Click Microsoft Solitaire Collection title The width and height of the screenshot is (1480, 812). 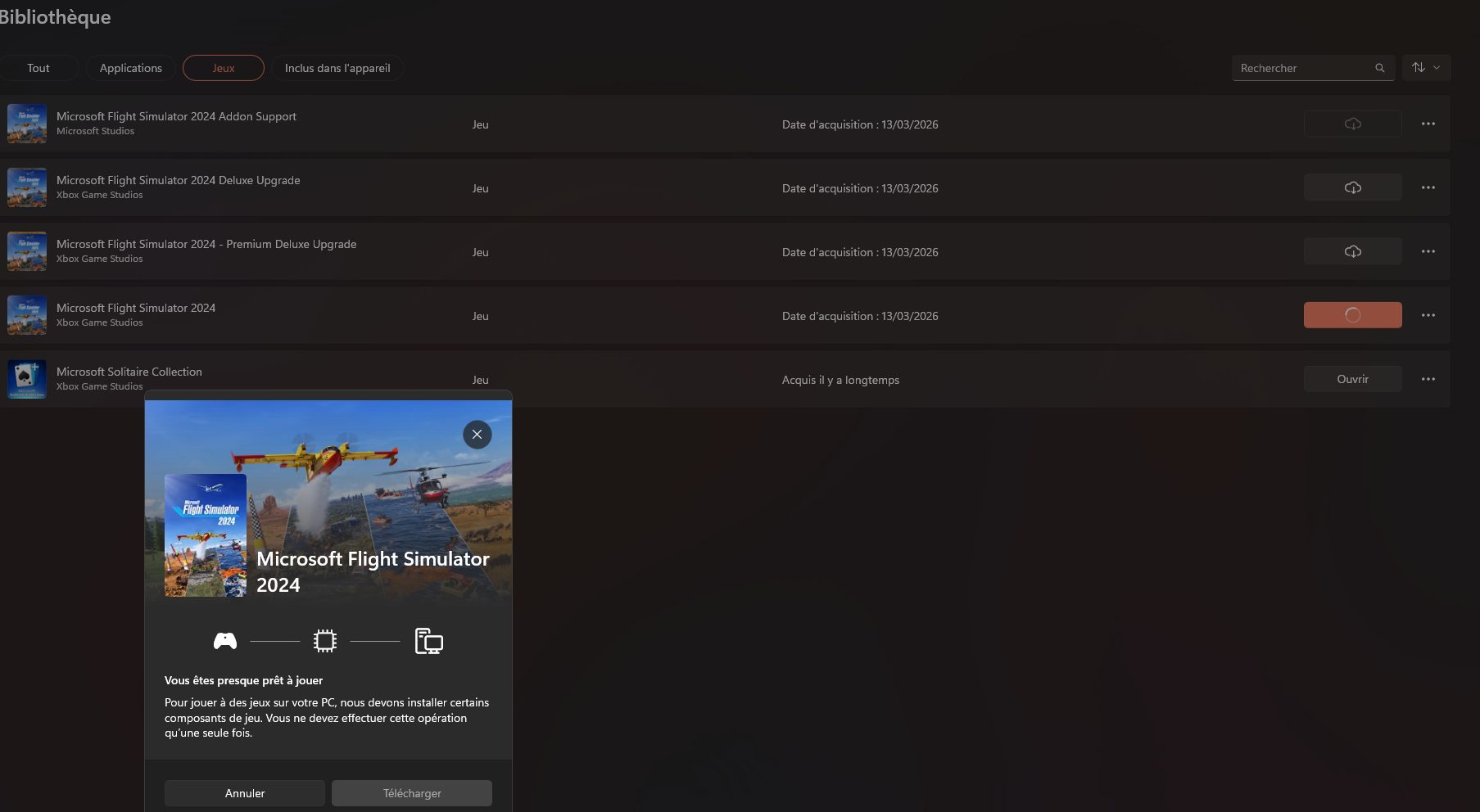tap(129, 372)
